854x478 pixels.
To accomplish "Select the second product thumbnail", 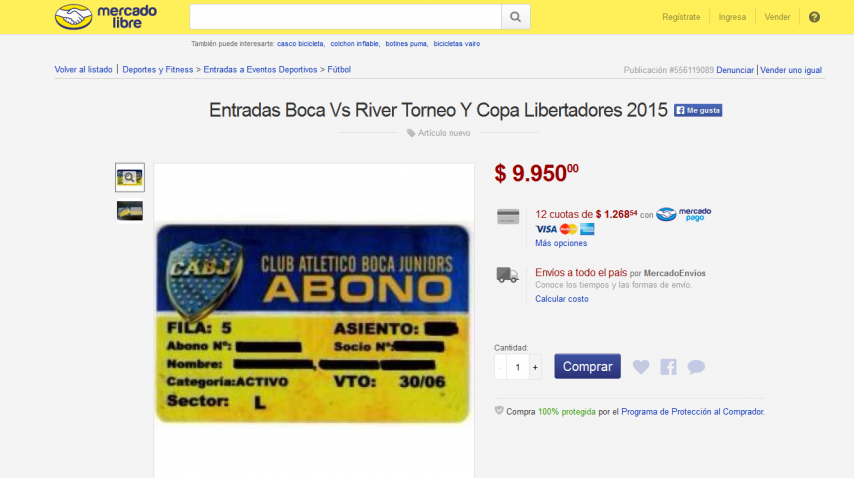I will [130, 211].
